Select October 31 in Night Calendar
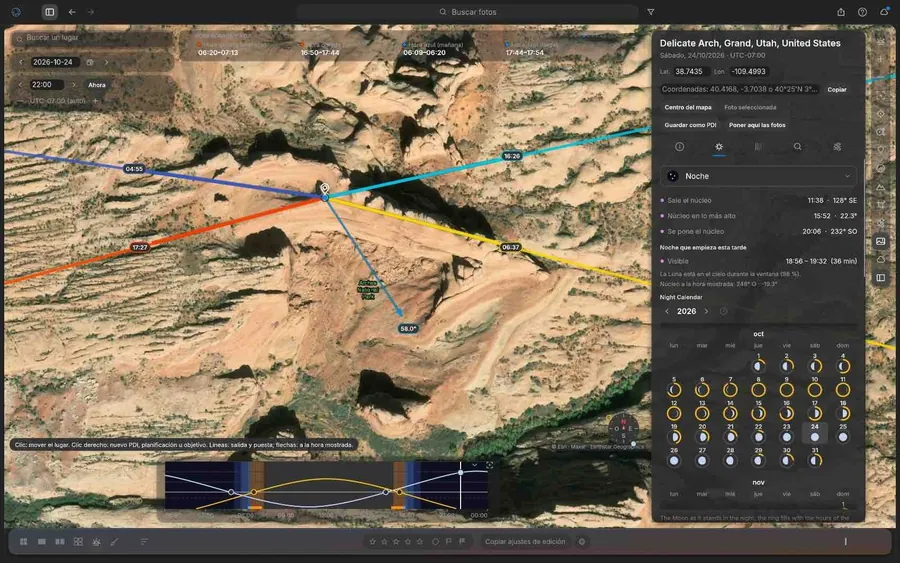900x563 pixels. pos(814,457)
